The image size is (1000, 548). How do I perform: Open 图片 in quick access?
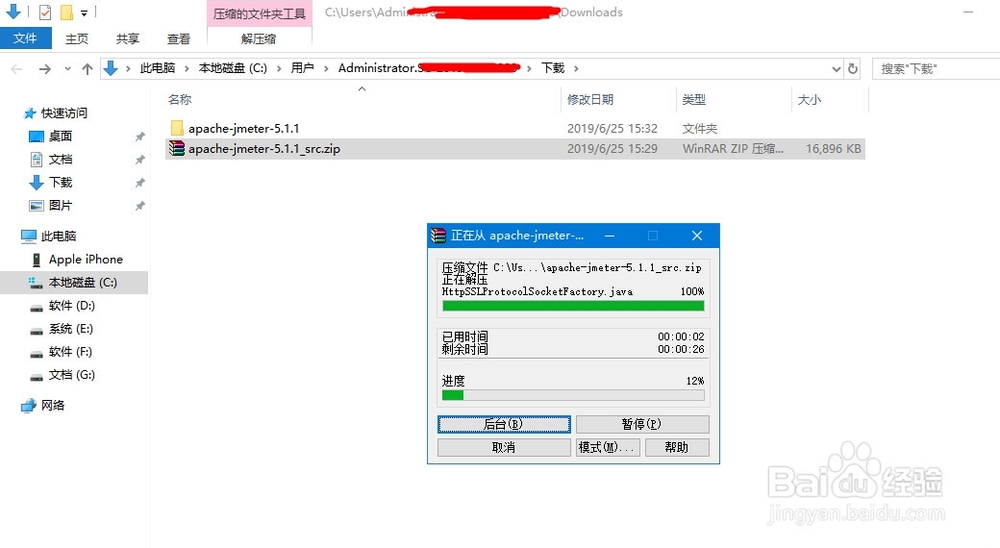coord(61,205)
